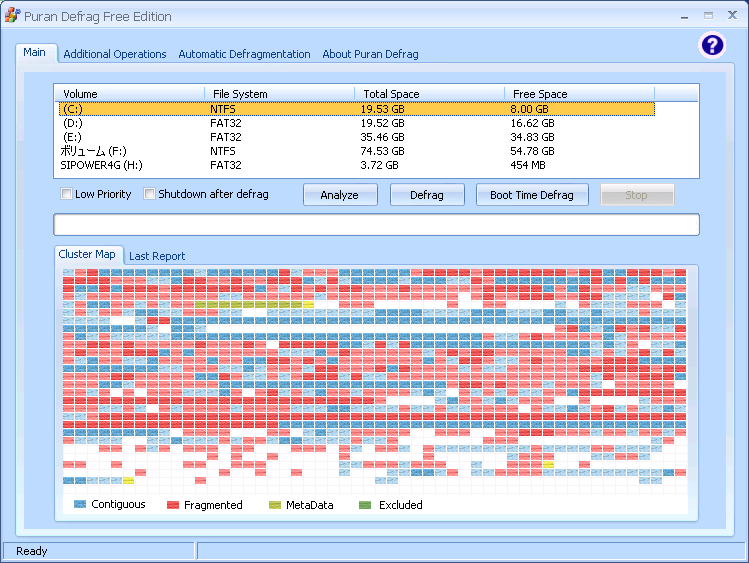The height and width of the screenshot is (563, 749).
Task: Switch to the Last Report tab
Action: pos(157,256)
